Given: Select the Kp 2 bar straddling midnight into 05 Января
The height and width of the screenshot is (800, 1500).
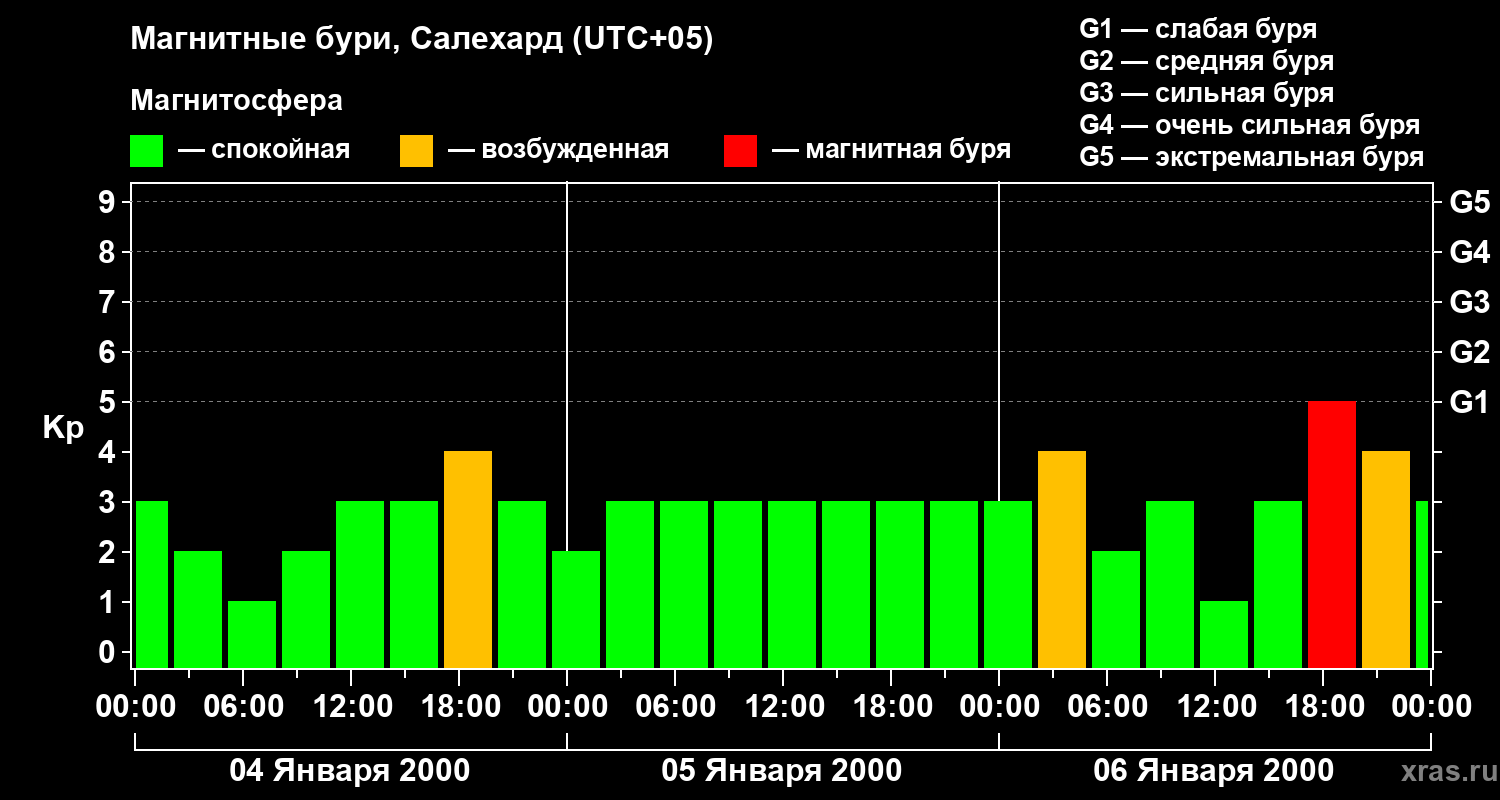Looking at the screenshot, I should click(576, 610).
